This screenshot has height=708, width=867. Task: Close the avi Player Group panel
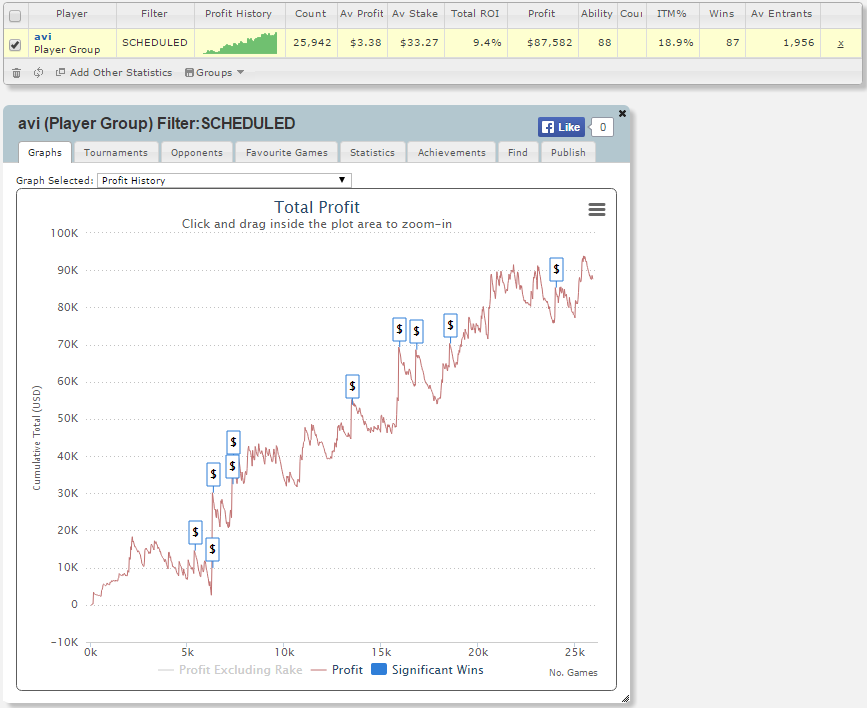point(622,113)
